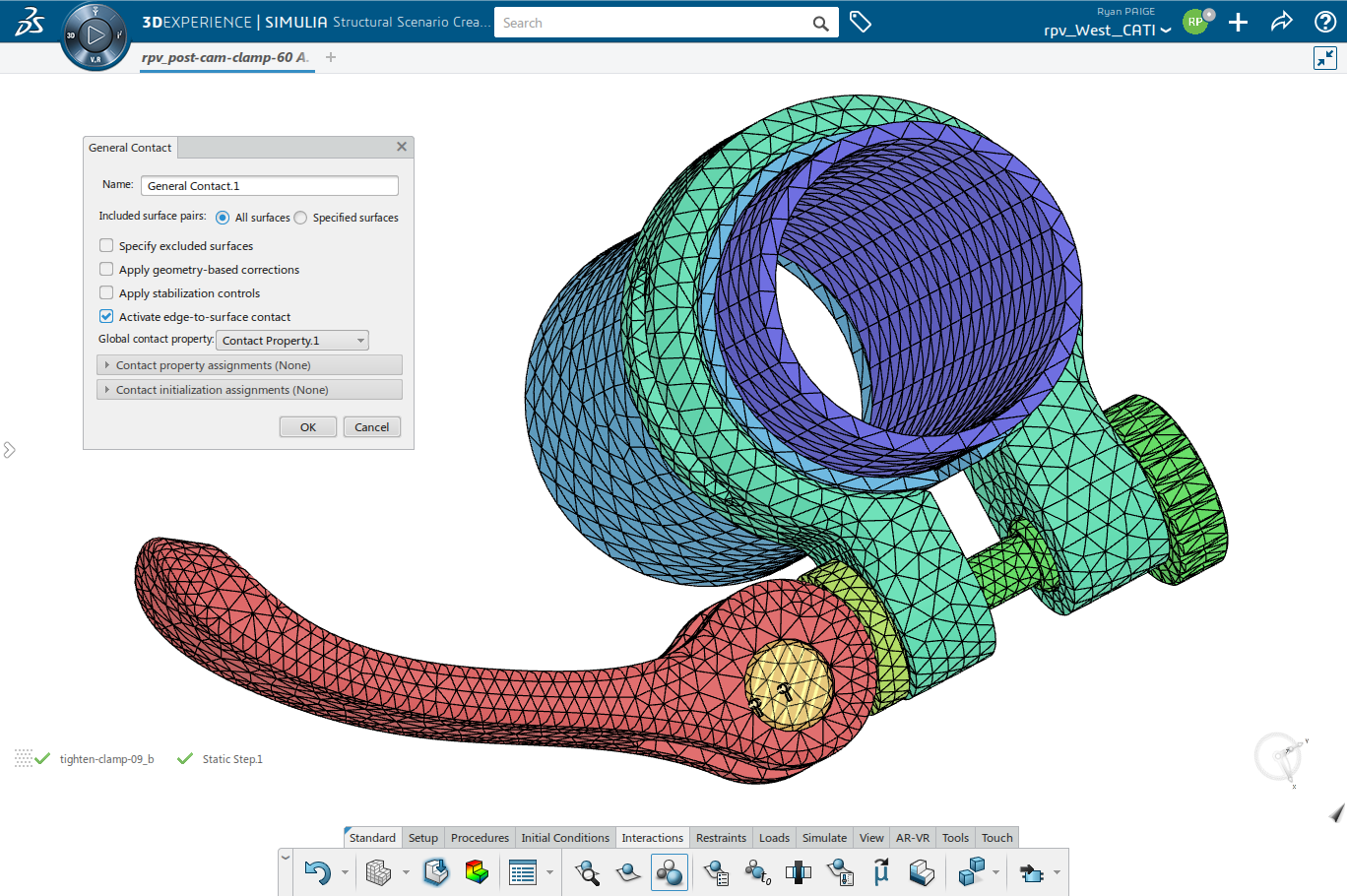Screen dimensions: 1347x896
Task: Enable Specify excluded surfaces
Action: [106, 245]
